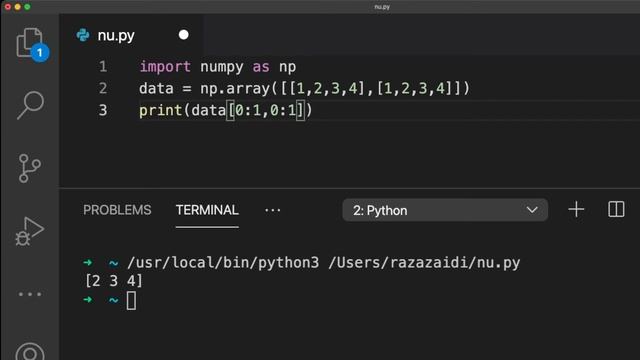
Task: Click 'print' on line 3
Action: (160, 110)
